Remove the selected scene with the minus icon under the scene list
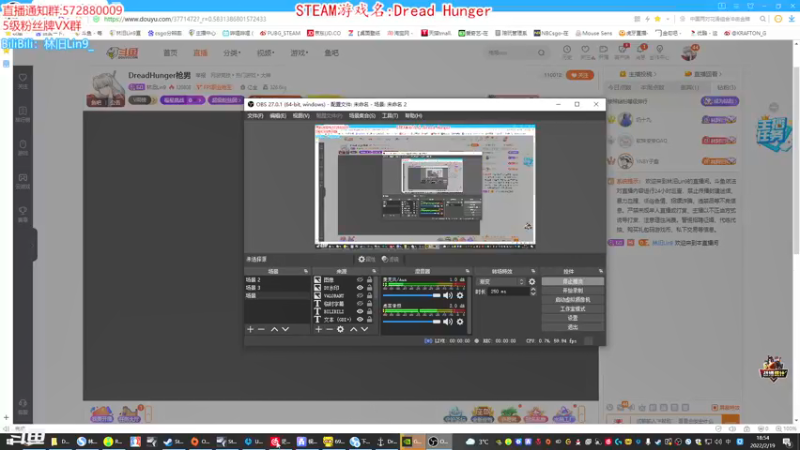800x450 pixels. [261, 330]
